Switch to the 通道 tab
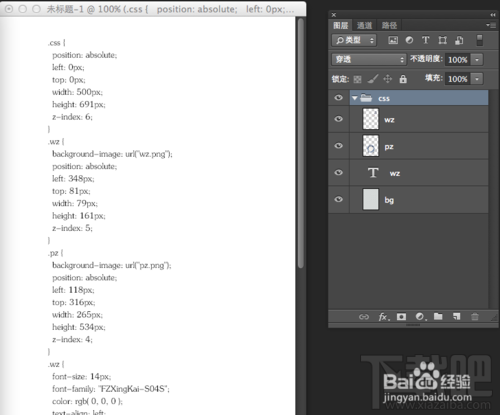 click(364, 25)
